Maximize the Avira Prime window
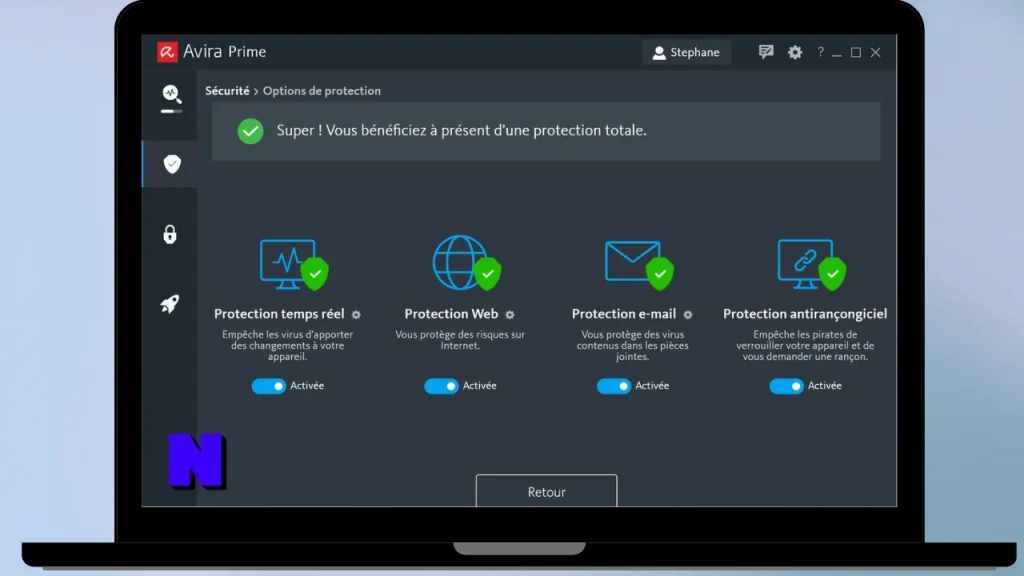Viewport: 1024px width, 576px height. pyautogui.click(x=856, y=52)
